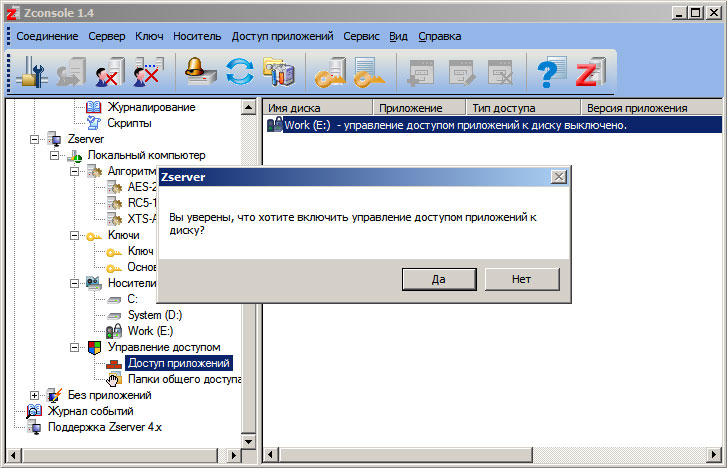The width and height of the screenshot is (727, 468).
Task: Click the list panel scroll right arrow
Action: [714, 455]
